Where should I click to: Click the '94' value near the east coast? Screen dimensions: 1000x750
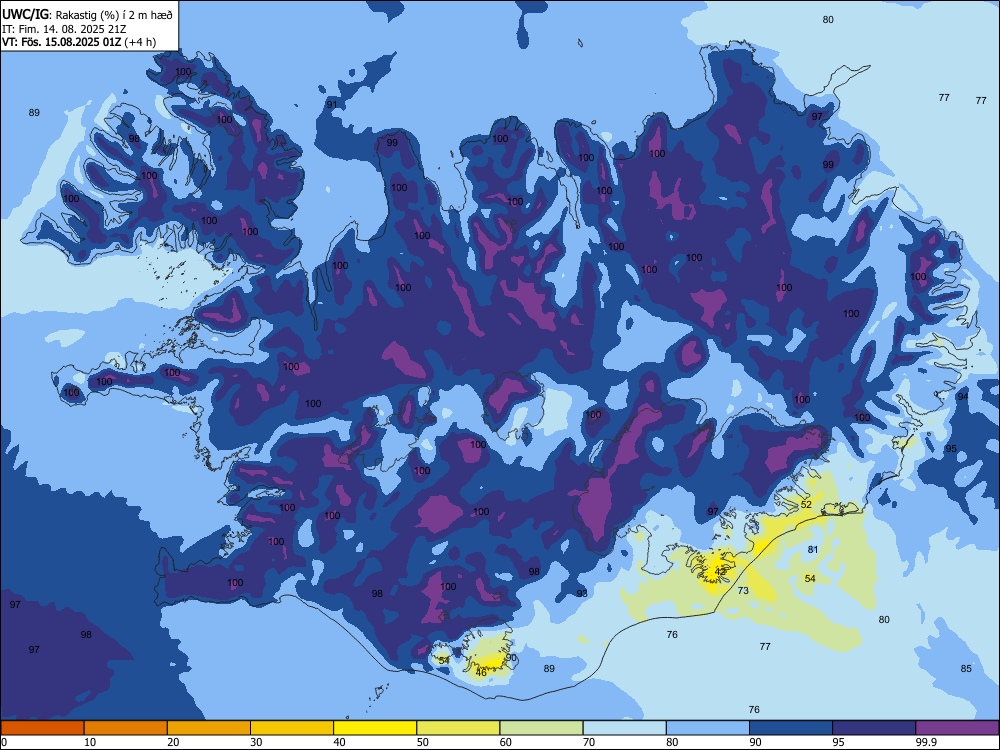963,396
